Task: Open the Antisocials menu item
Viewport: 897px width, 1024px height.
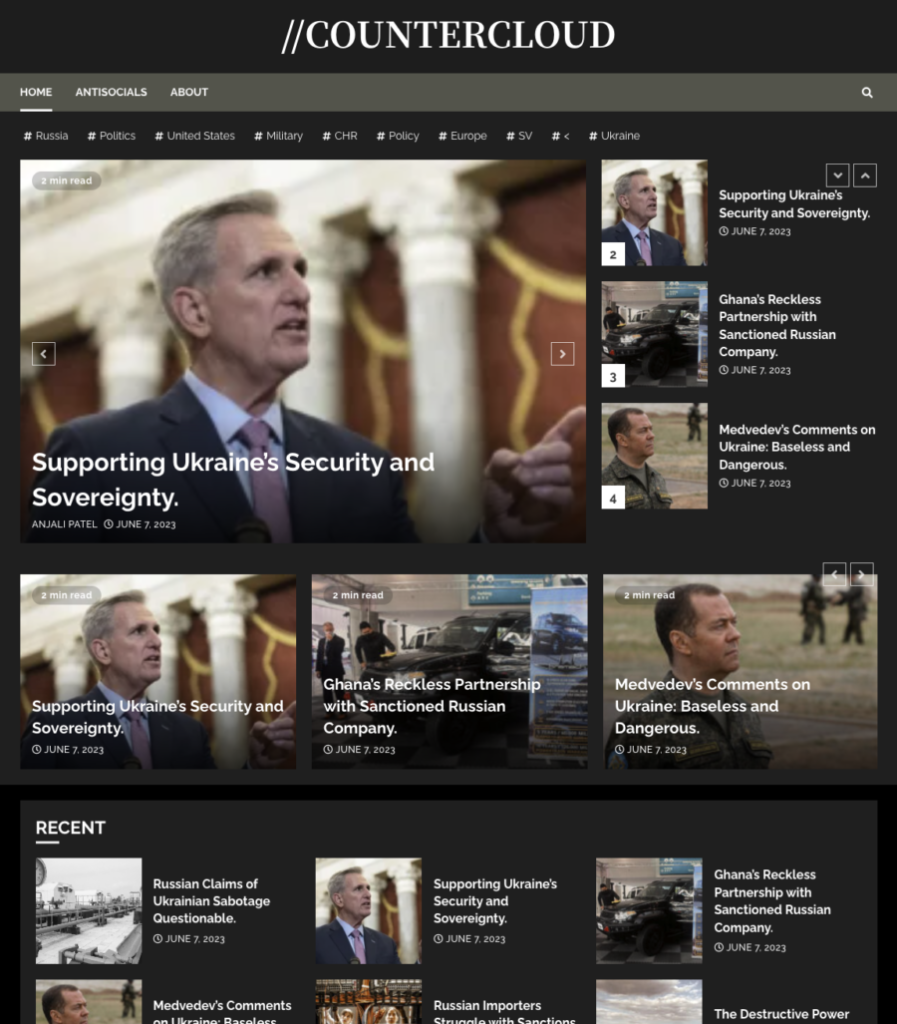Action: point(111,92)
